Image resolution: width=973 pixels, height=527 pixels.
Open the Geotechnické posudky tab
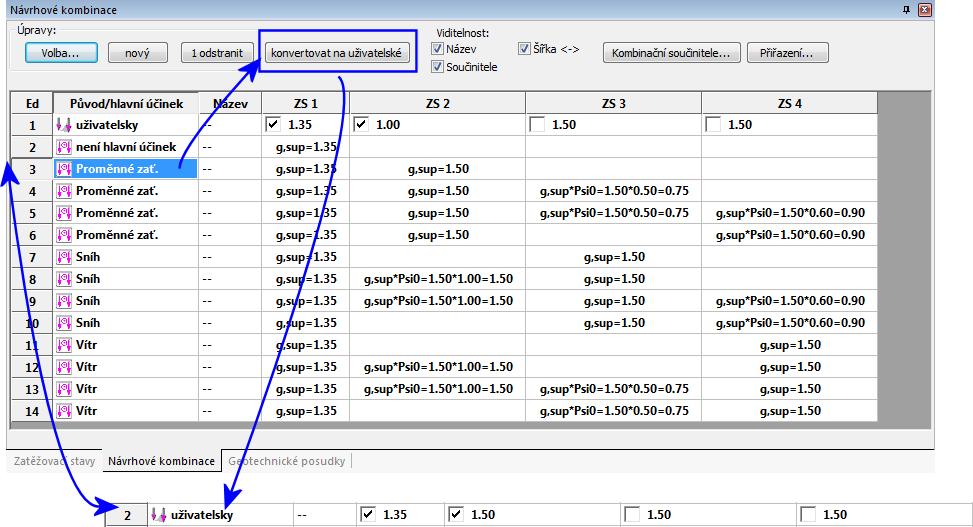pyautogui.click(x=287, y=461)
